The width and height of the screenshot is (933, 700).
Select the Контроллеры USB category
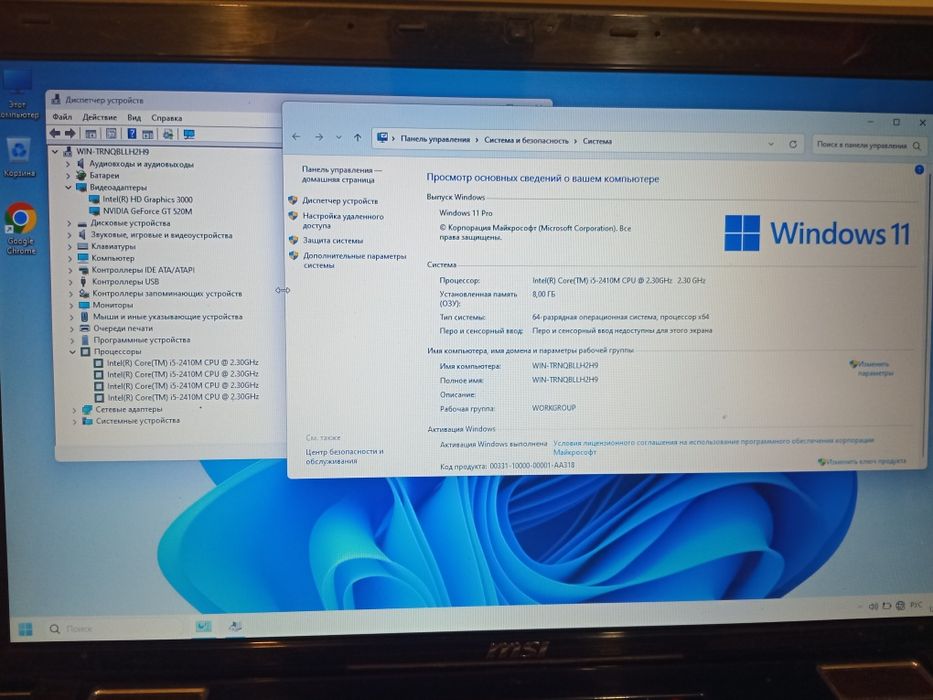click(126, 282)
